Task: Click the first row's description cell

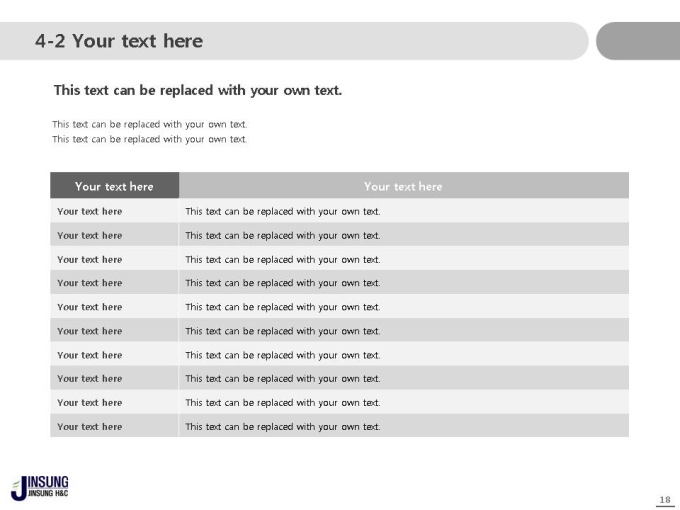Action: [404, 211]
